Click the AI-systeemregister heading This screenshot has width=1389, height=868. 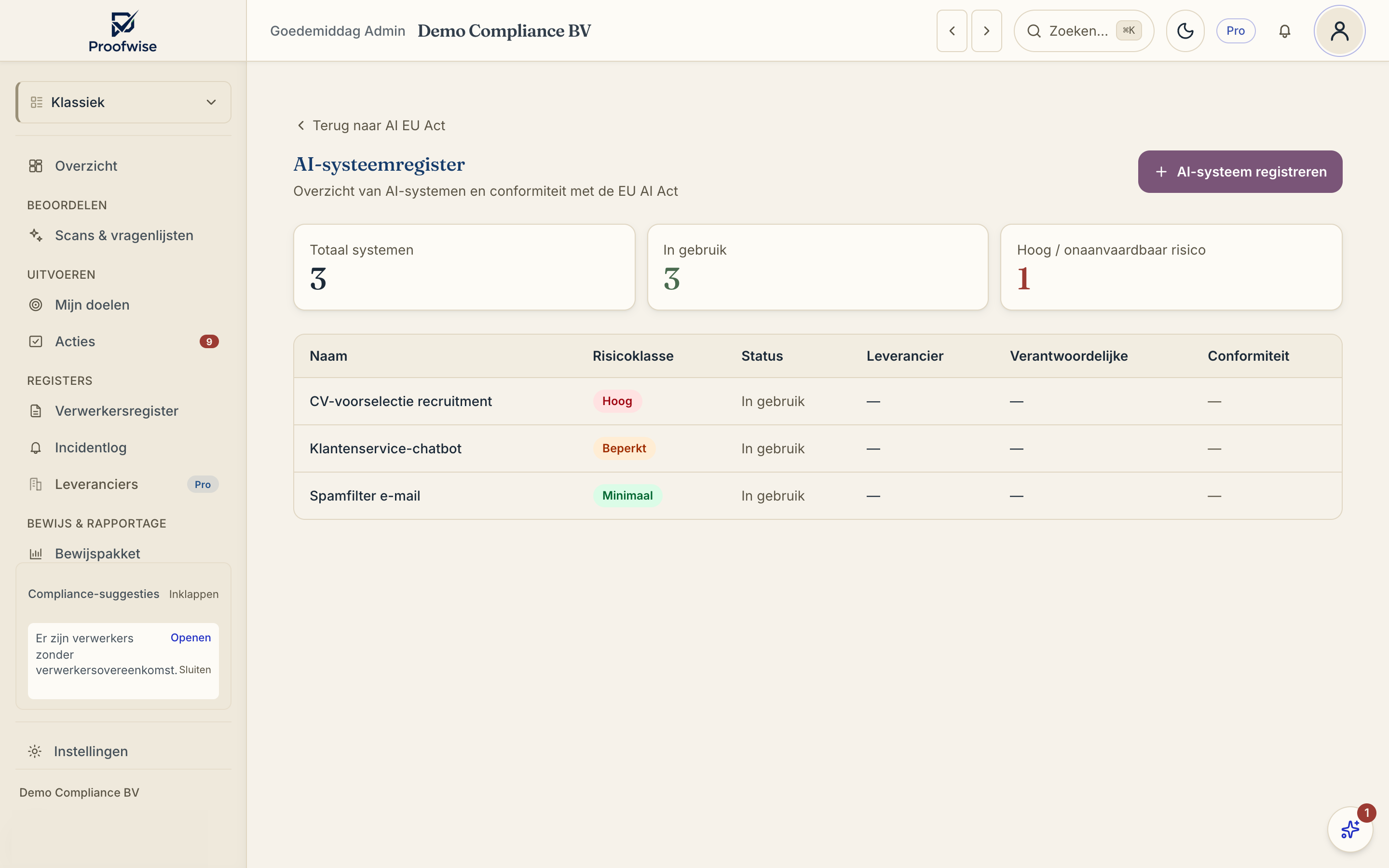point(379,164)
